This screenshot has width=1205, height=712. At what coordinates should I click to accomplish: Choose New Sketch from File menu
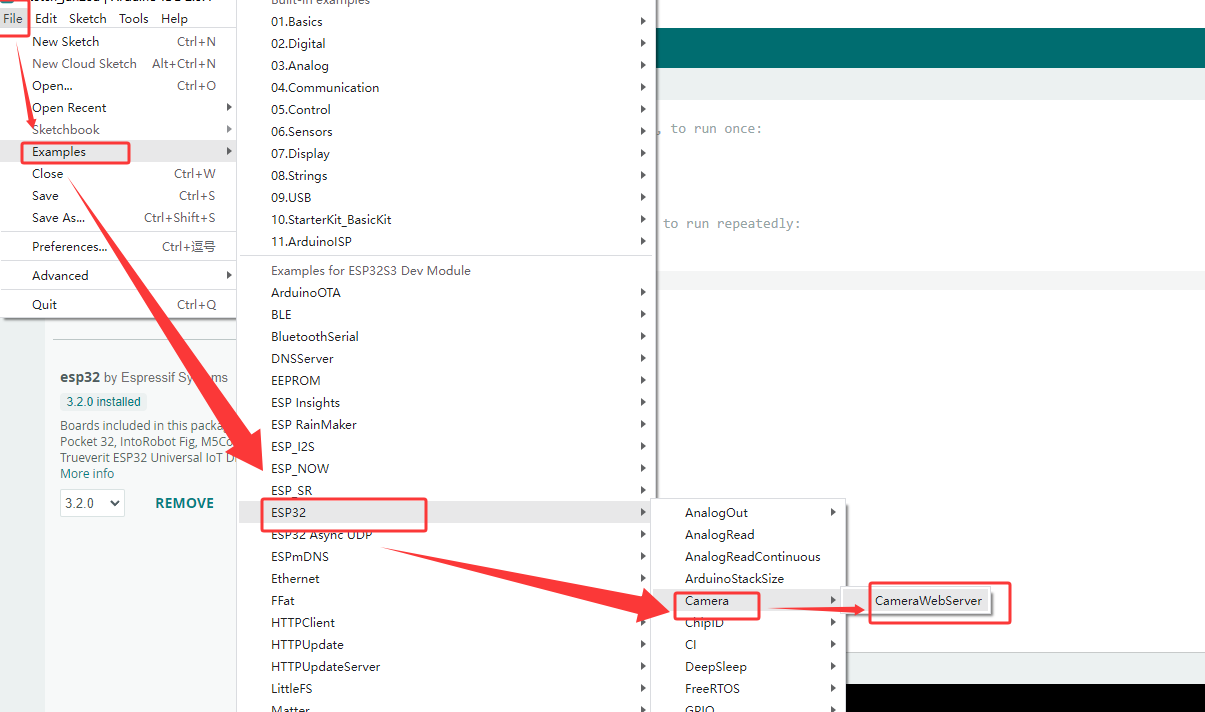119,42
